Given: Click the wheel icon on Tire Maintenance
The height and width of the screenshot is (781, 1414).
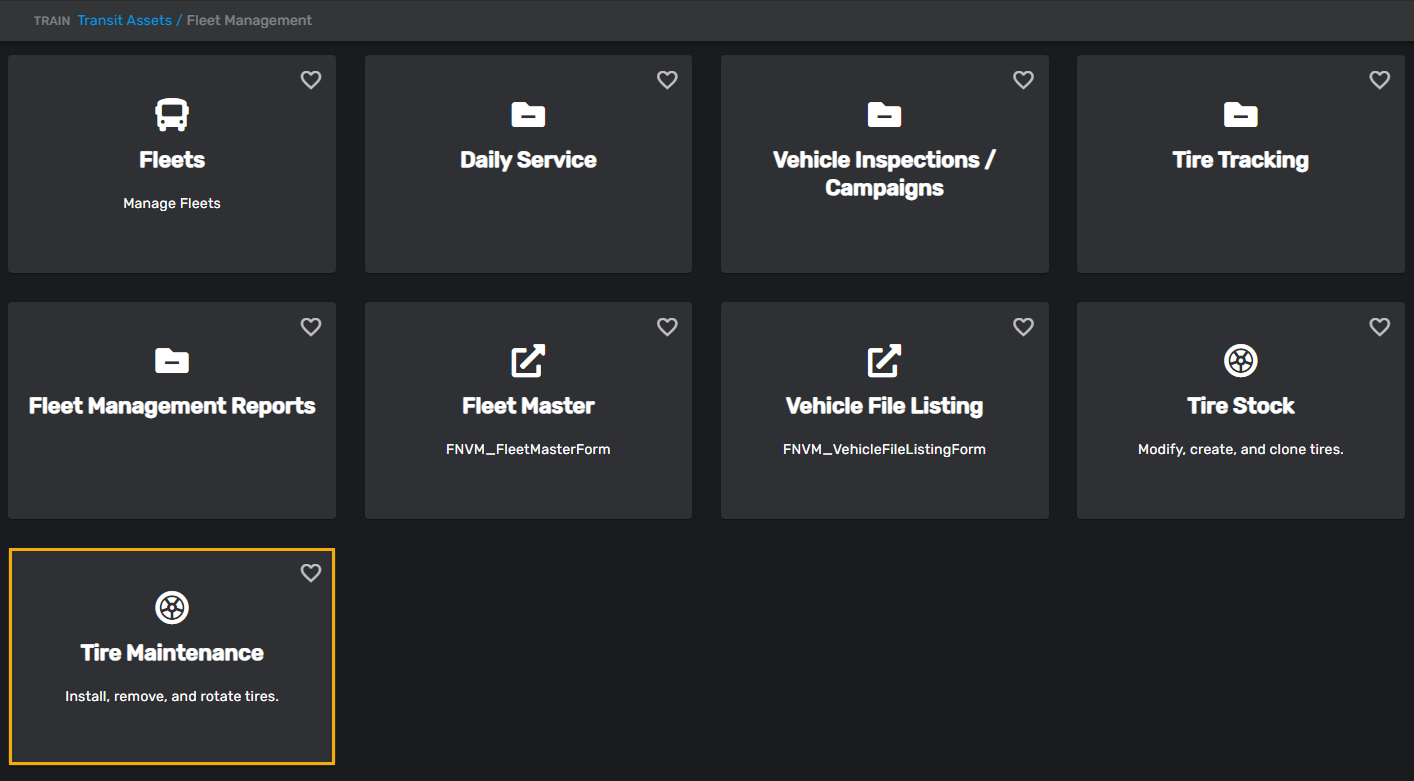Looking at the screenshot, I should pos(172,607).
